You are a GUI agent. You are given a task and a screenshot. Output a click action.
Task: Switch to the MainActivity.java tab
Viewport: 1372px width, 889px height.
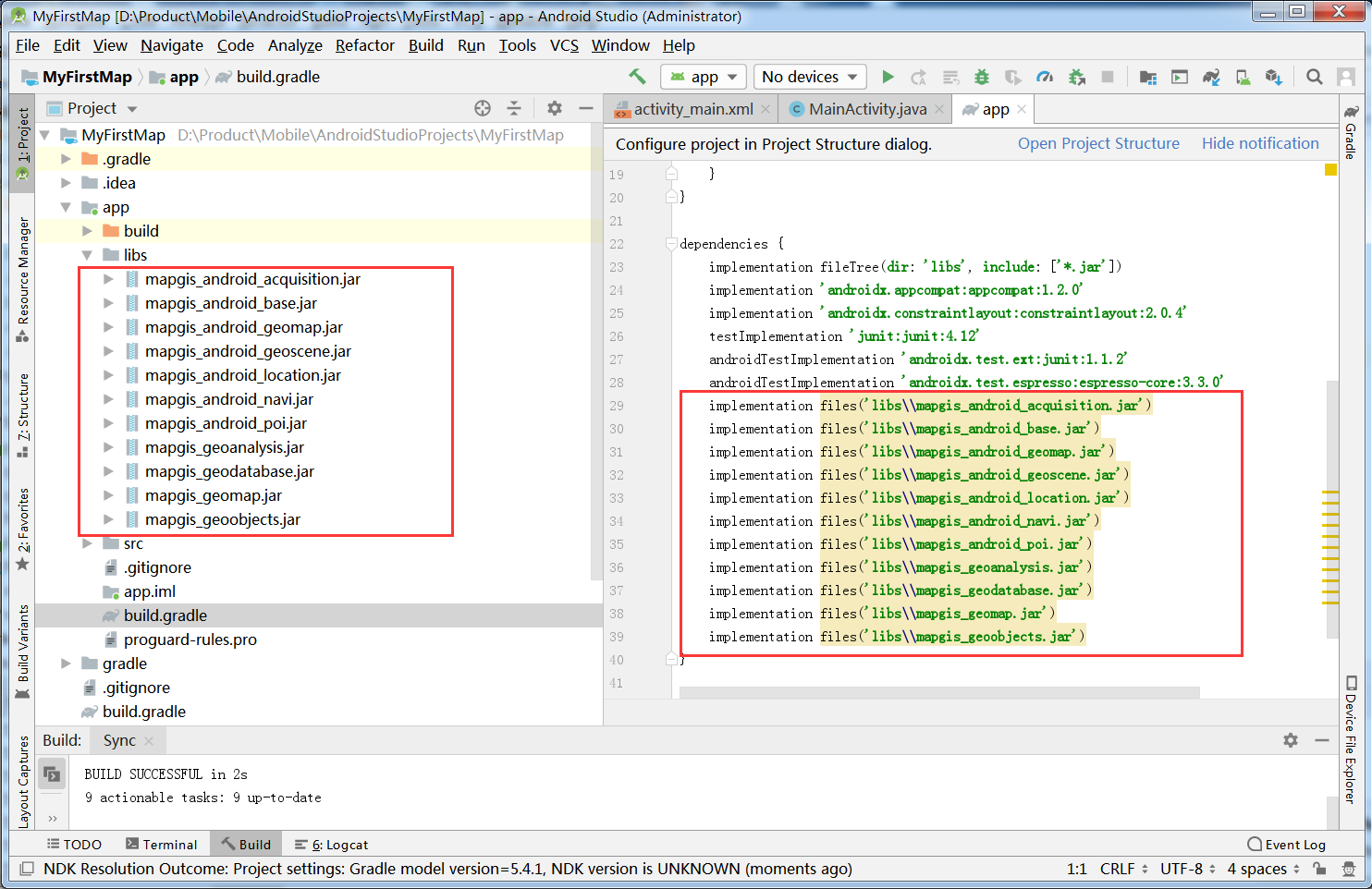tap(867, 109)
